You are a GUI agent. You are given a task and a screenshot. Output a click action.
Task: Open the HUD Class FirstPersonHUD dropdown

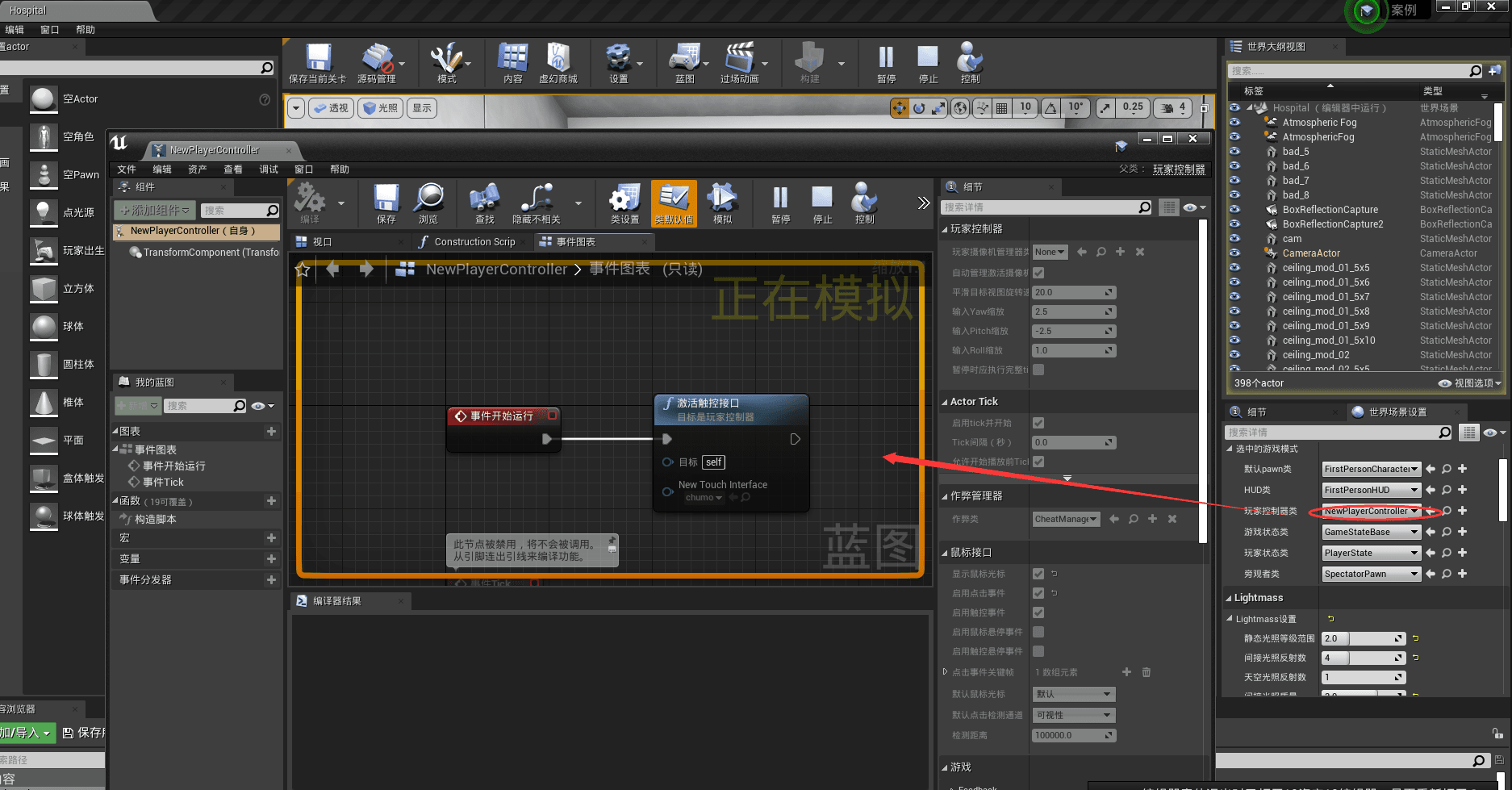click(x=1371, y=490)
